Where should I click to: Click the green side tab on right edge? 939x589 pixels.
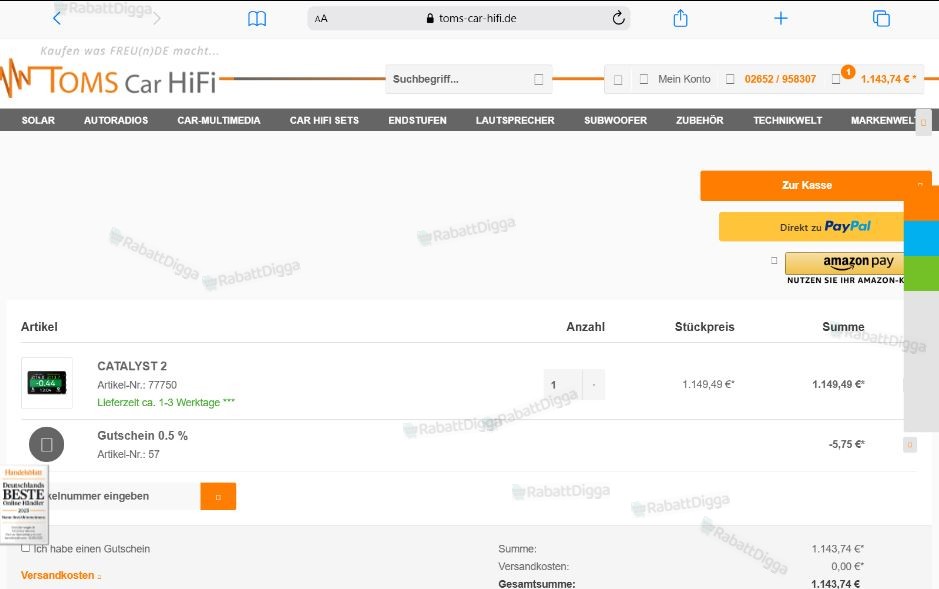921,273
